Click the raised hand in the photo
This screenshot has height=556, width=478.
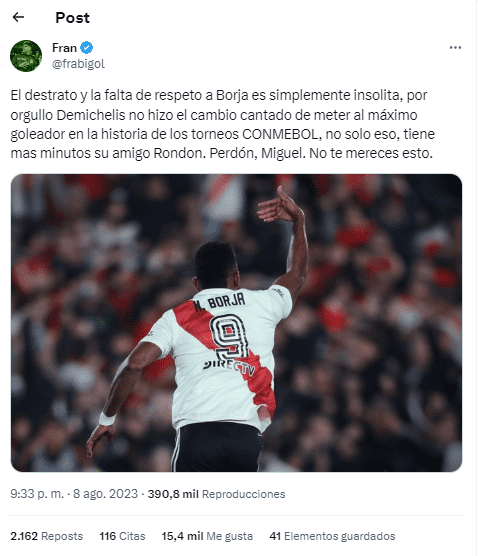[280, 205]
